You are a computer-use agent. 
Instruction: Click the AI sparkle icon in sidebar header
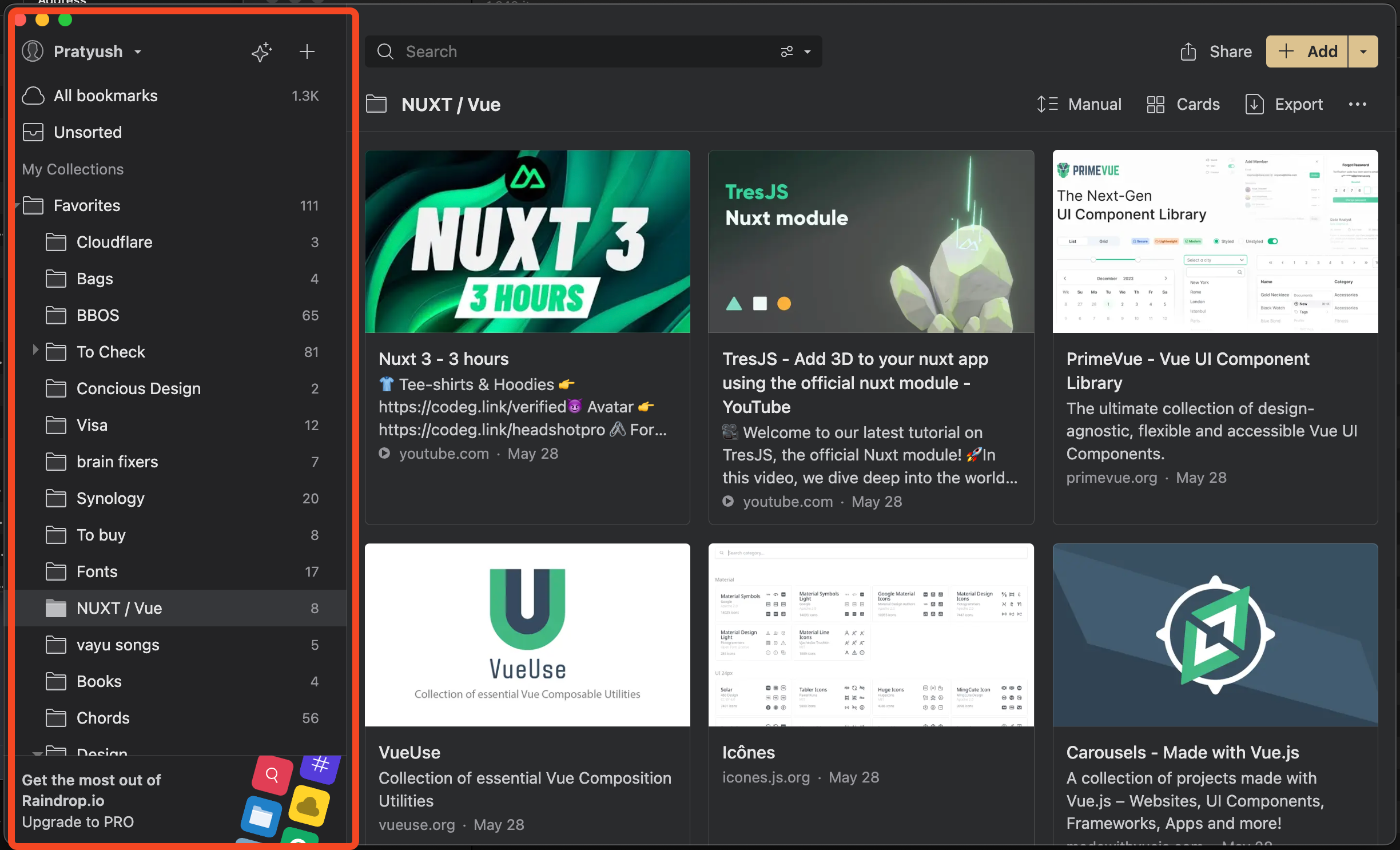point(262,52)
